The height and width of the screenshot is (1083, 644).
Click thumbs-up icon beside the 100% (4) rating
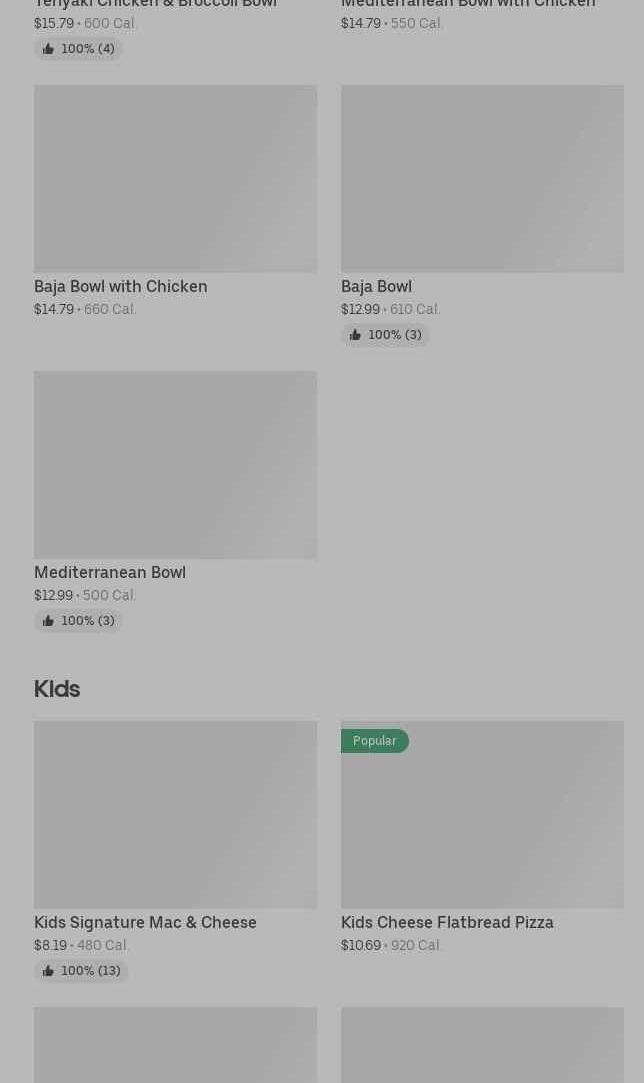coord(48,49)
